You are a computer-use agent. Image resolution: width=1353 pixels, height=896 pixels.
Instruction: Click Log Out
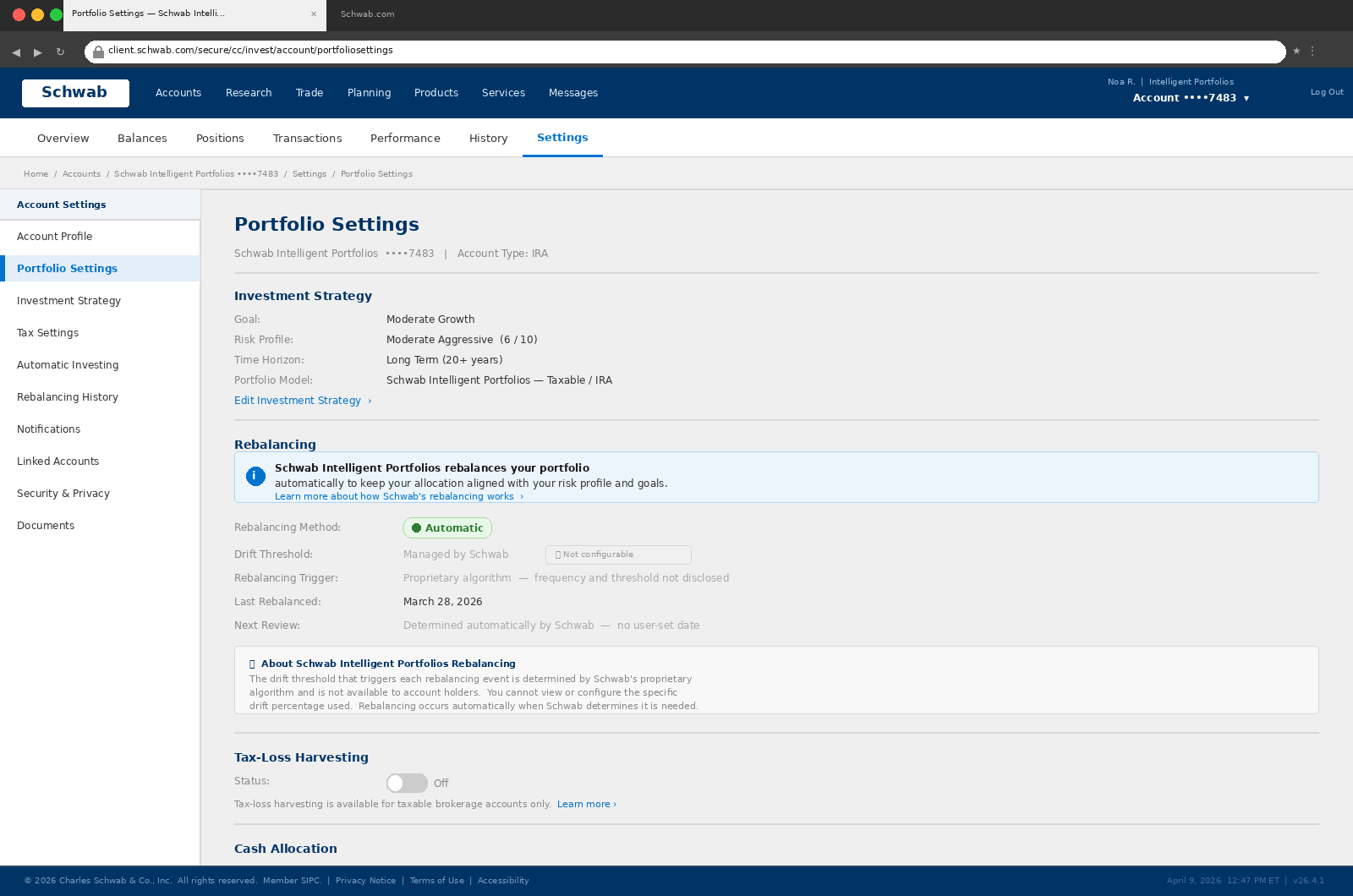tap(1326, 91)
